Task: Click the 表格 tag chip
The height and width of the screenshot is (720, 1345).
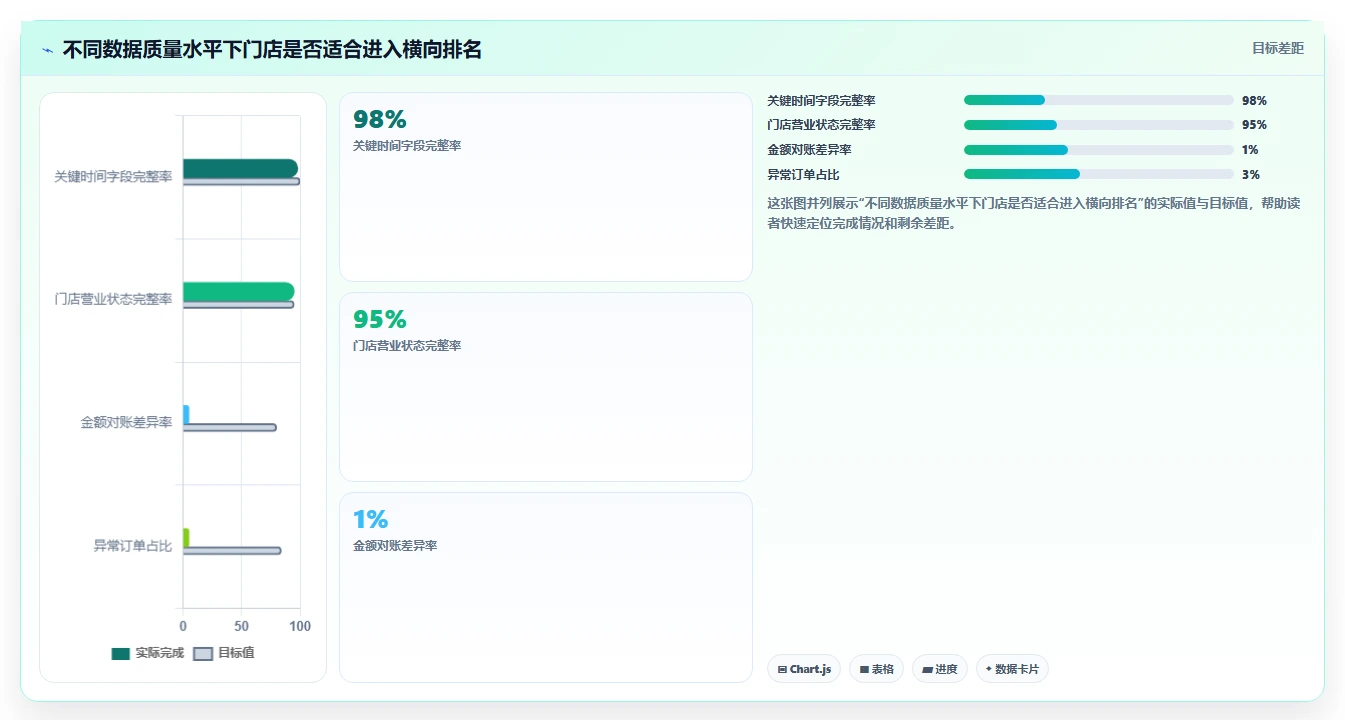Action: click(877, 669)
